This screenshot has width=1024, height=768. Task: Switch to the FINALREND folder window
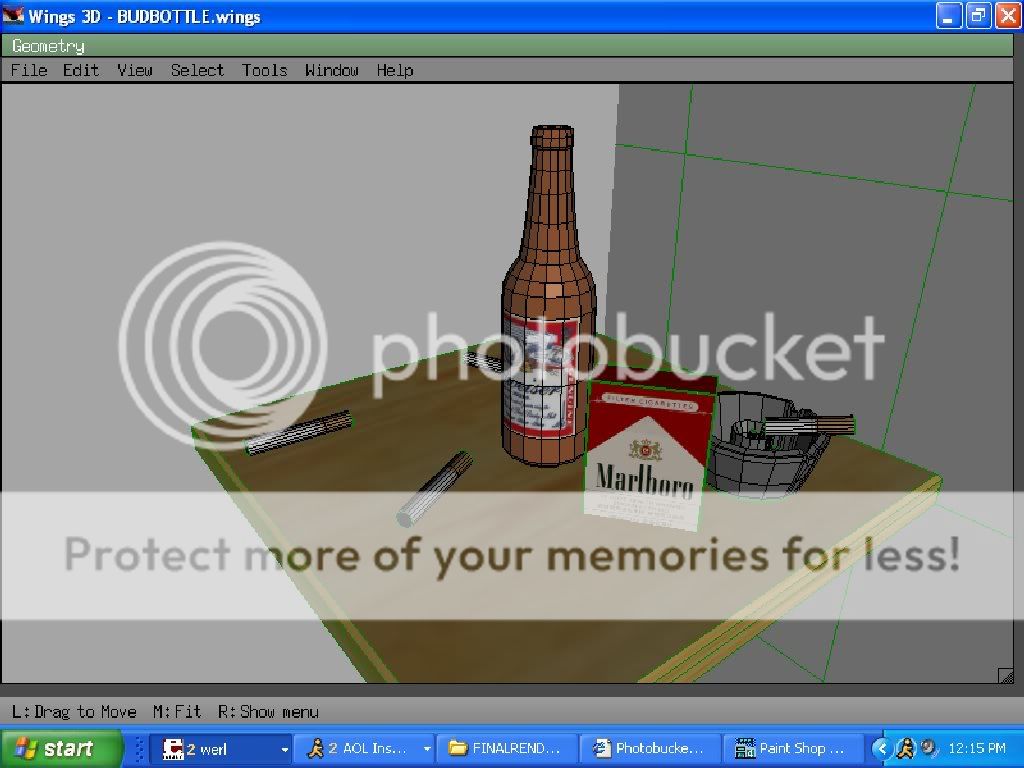510,748
